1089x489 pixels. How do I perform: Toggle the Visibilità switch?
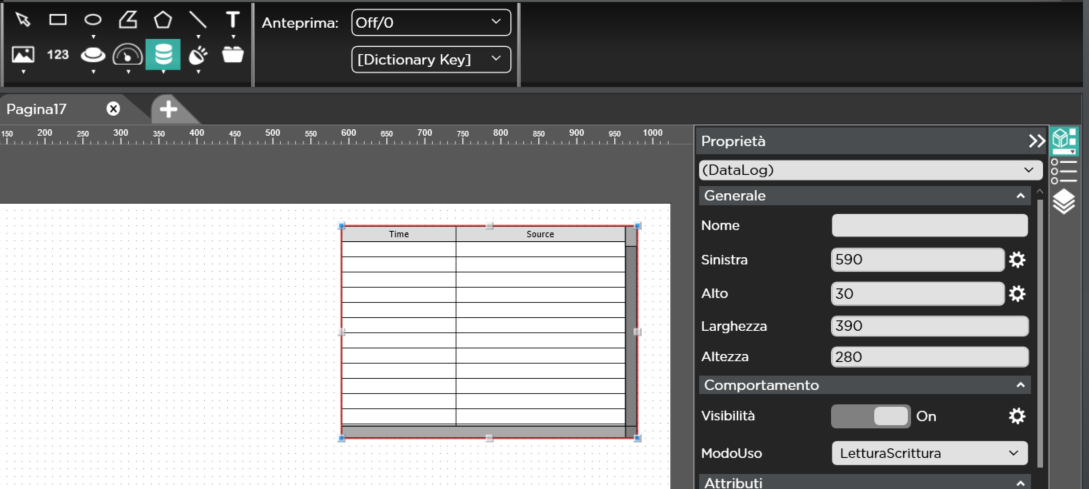coord(871,416)
